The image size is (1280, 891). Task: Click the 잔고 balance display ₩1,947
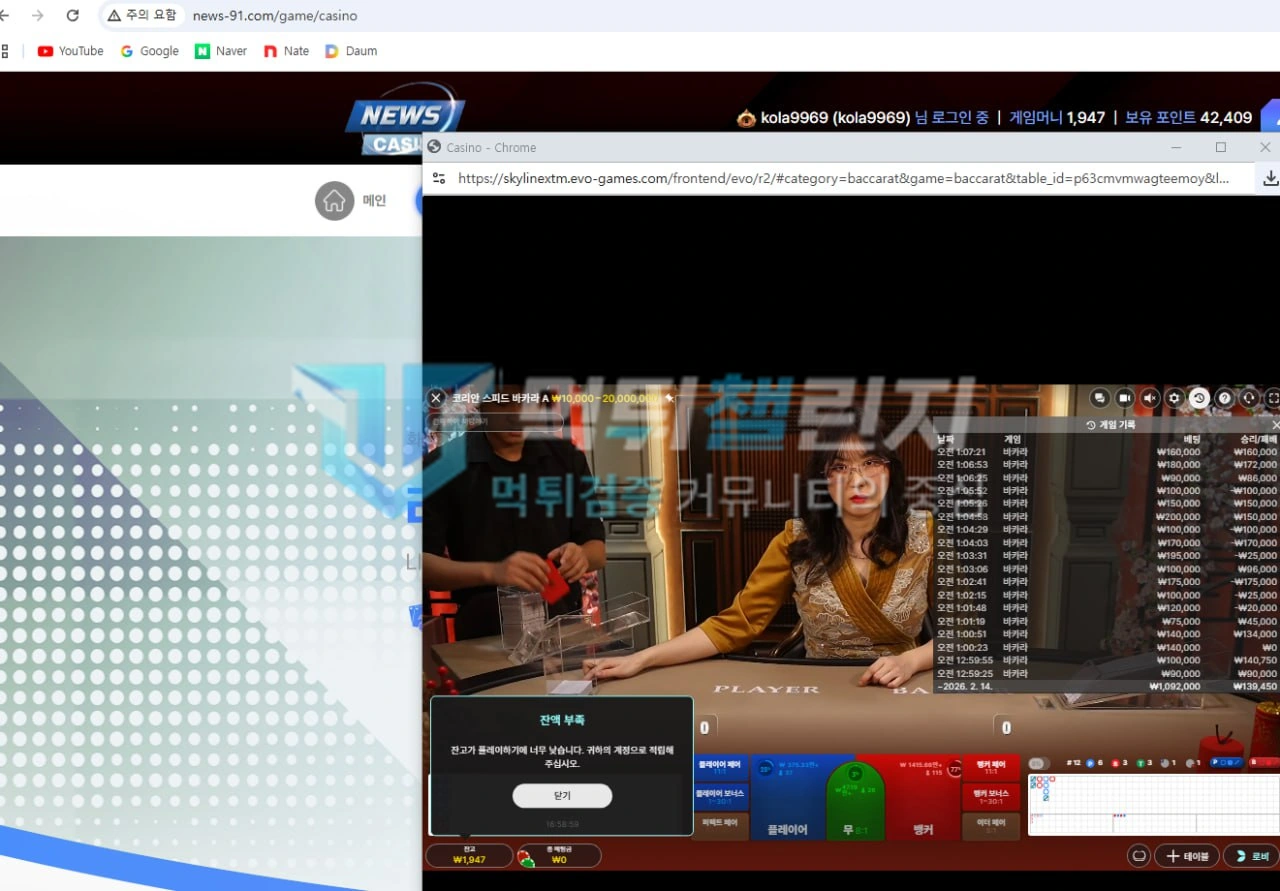pyautogui.click(x=469, y=856)
